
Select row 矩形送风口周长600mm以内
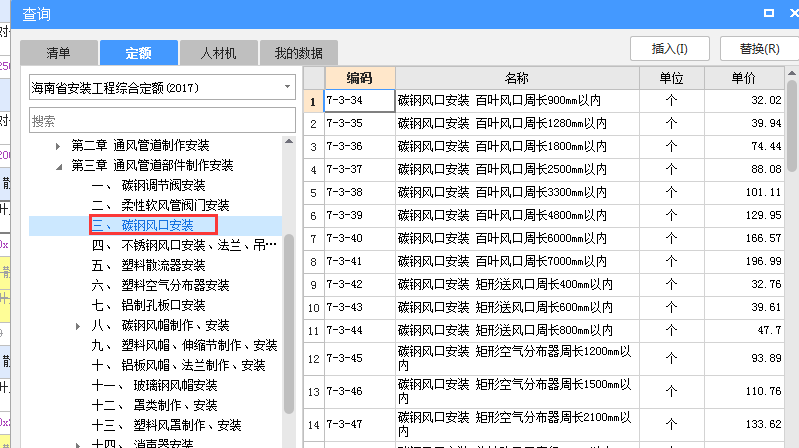(x=517, y=307)
